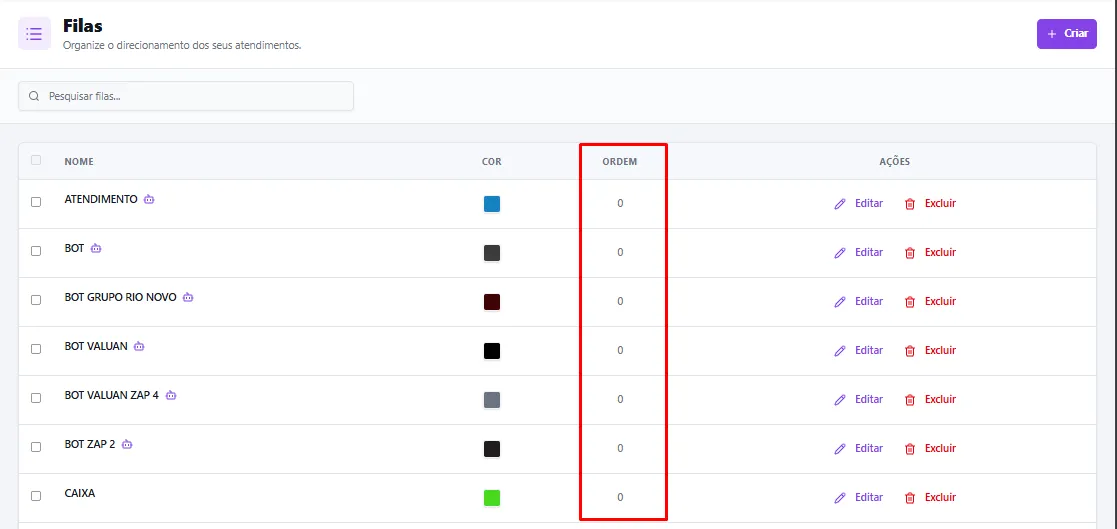
Task: Click the gray-blue swatch of BOT VALUAN ZAP 4
Action: (x=492, y=400)
